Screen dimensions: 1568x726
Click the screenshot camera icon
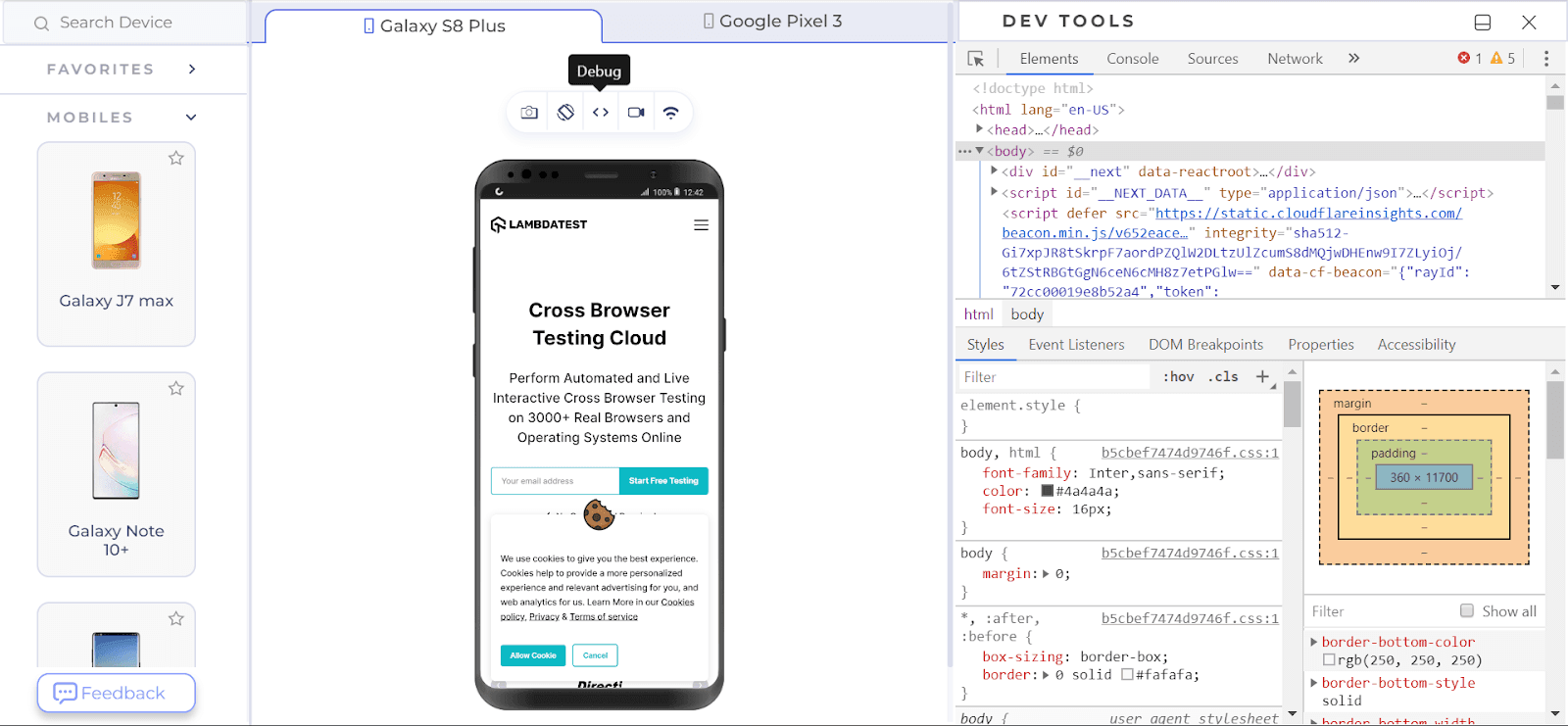pos(529,113)
